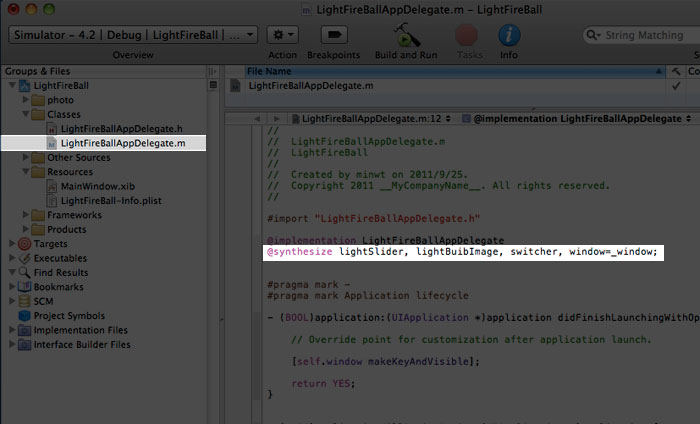Select MainWindow.xib file
700x424 pixels.
pos(98,186)
